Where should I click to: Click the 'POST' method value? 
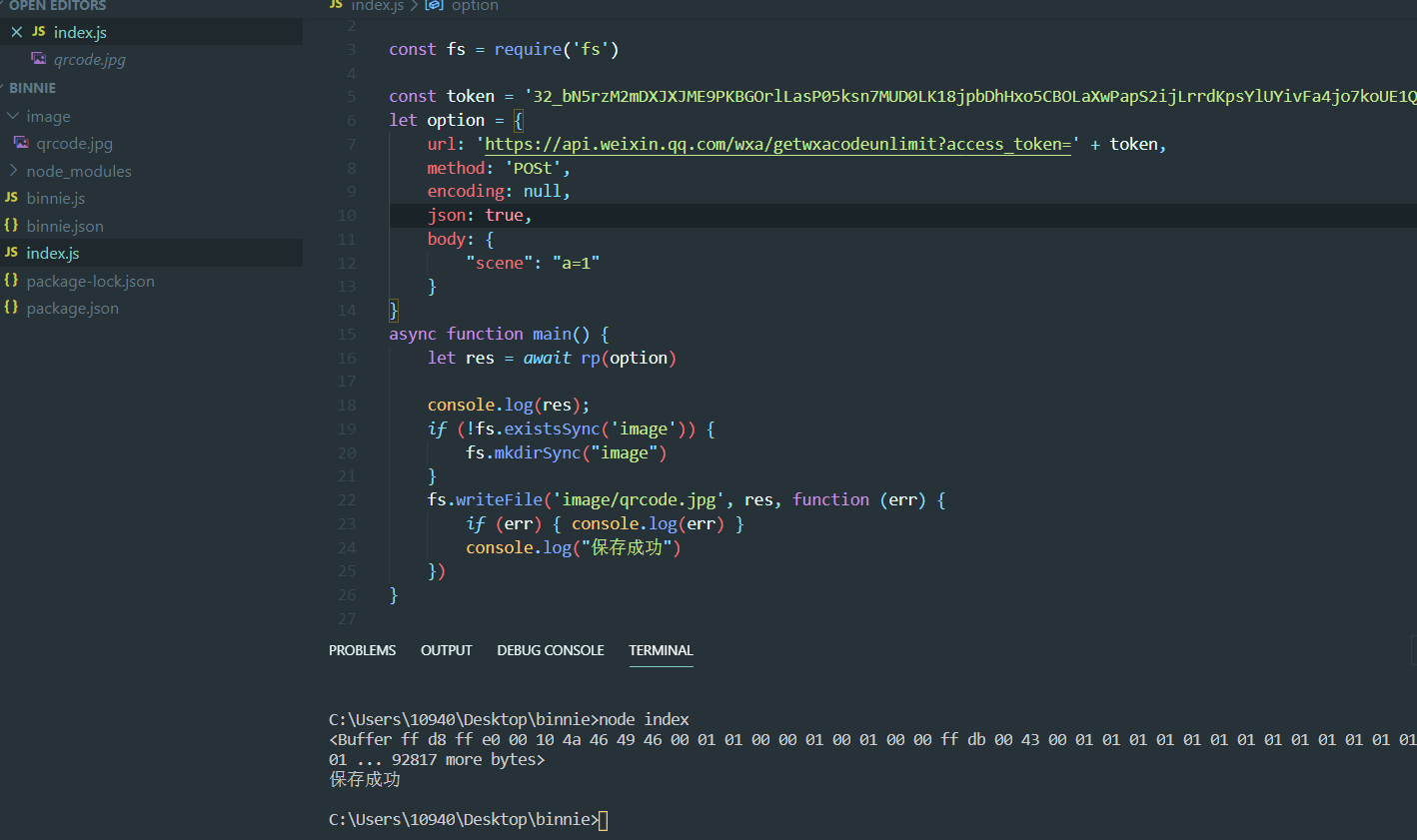click(533, 168)
